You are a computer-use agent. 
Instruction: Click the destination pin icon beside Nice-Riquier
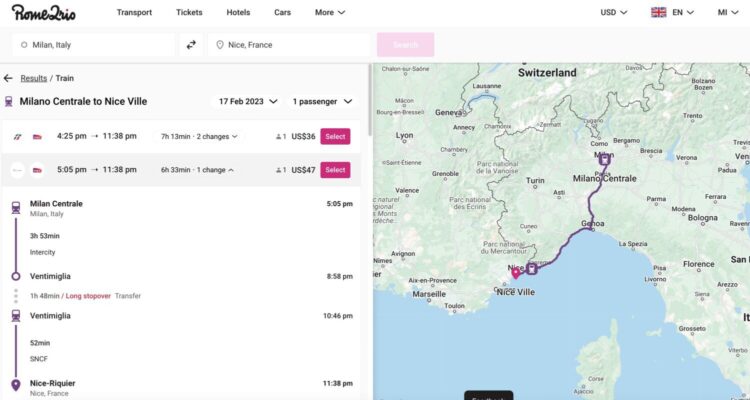pyautogui.click(x=16, y=385)
